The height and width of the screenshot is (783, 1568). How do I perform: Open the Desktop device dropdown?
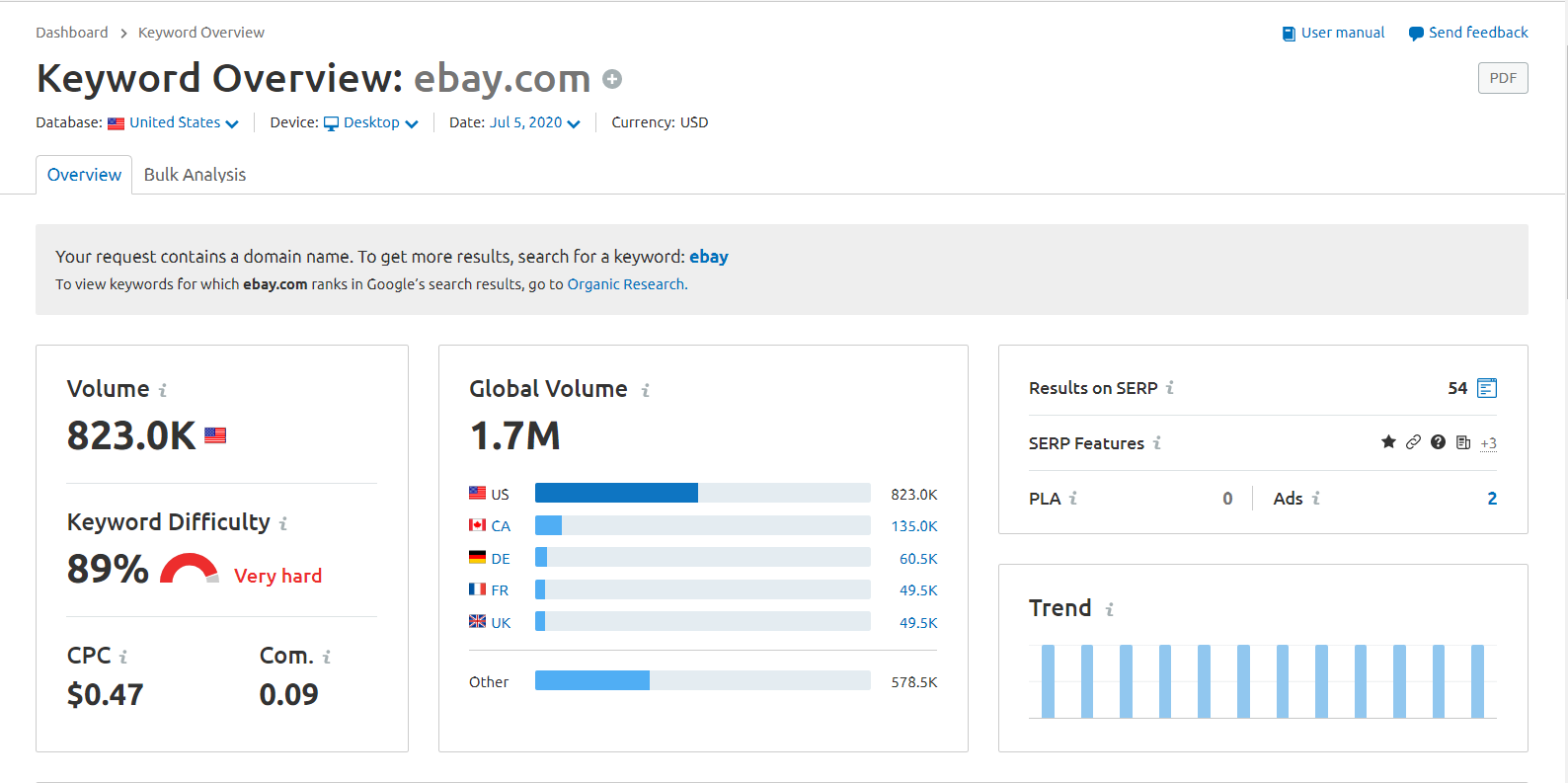[372, 122]
